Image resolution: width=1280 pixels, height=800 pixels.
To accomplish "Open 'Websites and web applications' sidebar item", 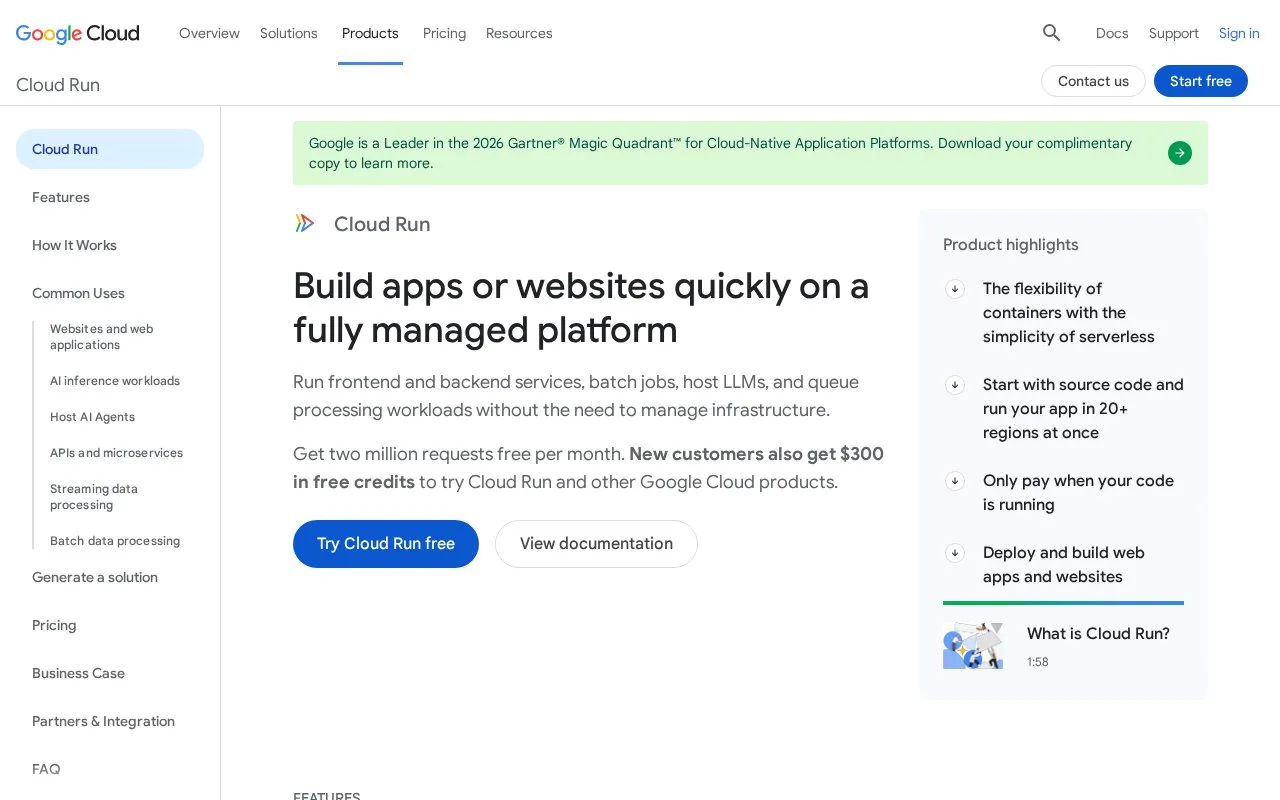I will [102, 337].
